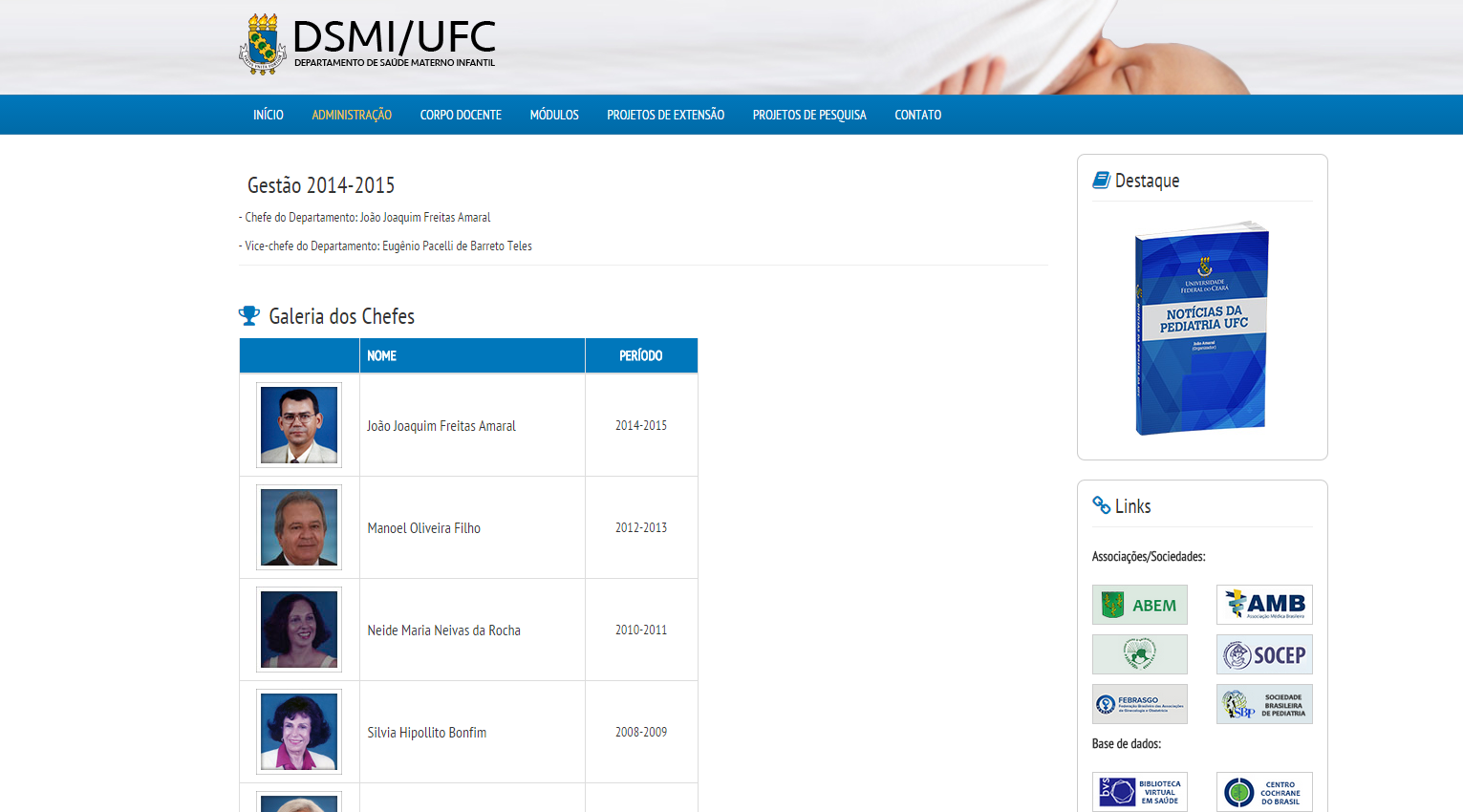The width and height of the screenshot is (1463, 812).
Task: Open the CORPO DOCENTE menu
Action: point(461,115)
